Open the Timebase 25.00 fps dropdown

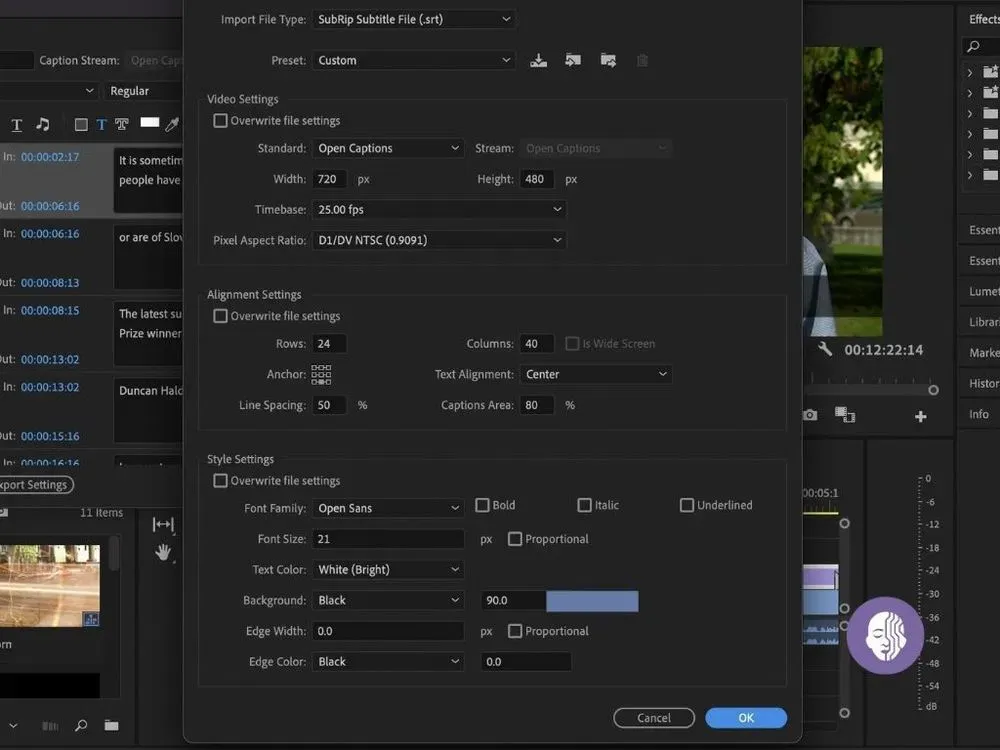pos(439,209)
